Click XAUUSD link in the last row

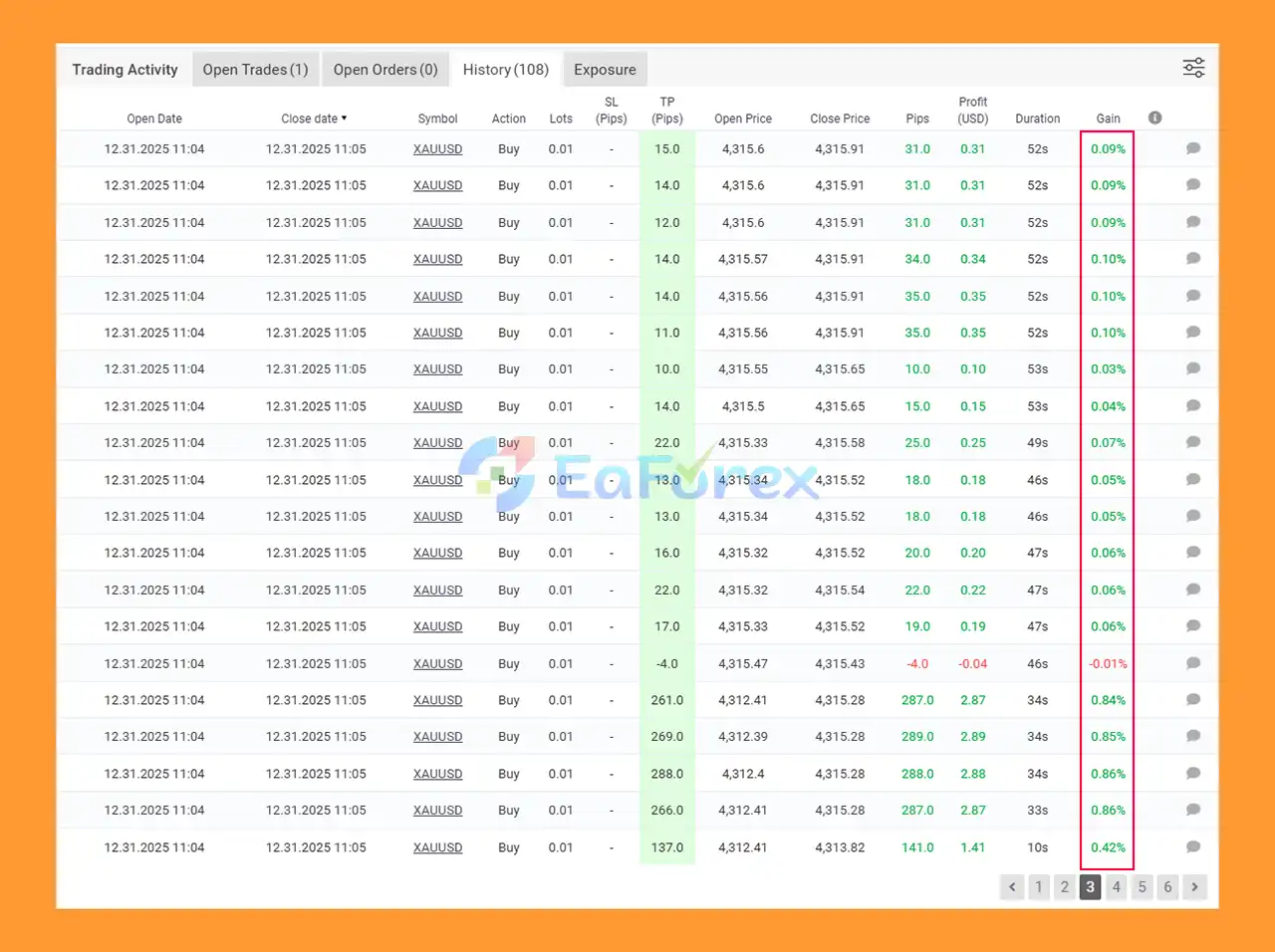[x=437, y=847]
